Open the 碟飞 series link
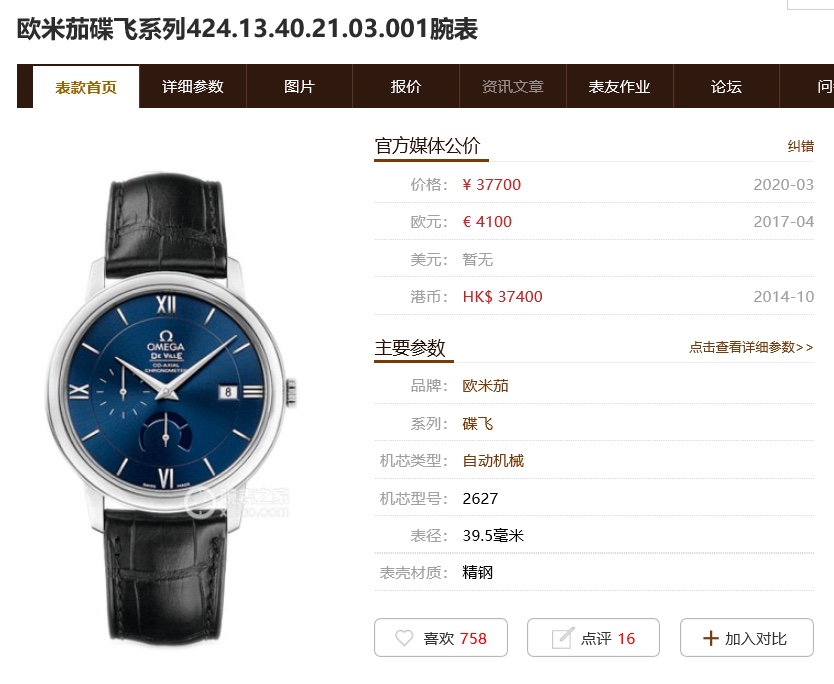 click(x=478, y=423)
